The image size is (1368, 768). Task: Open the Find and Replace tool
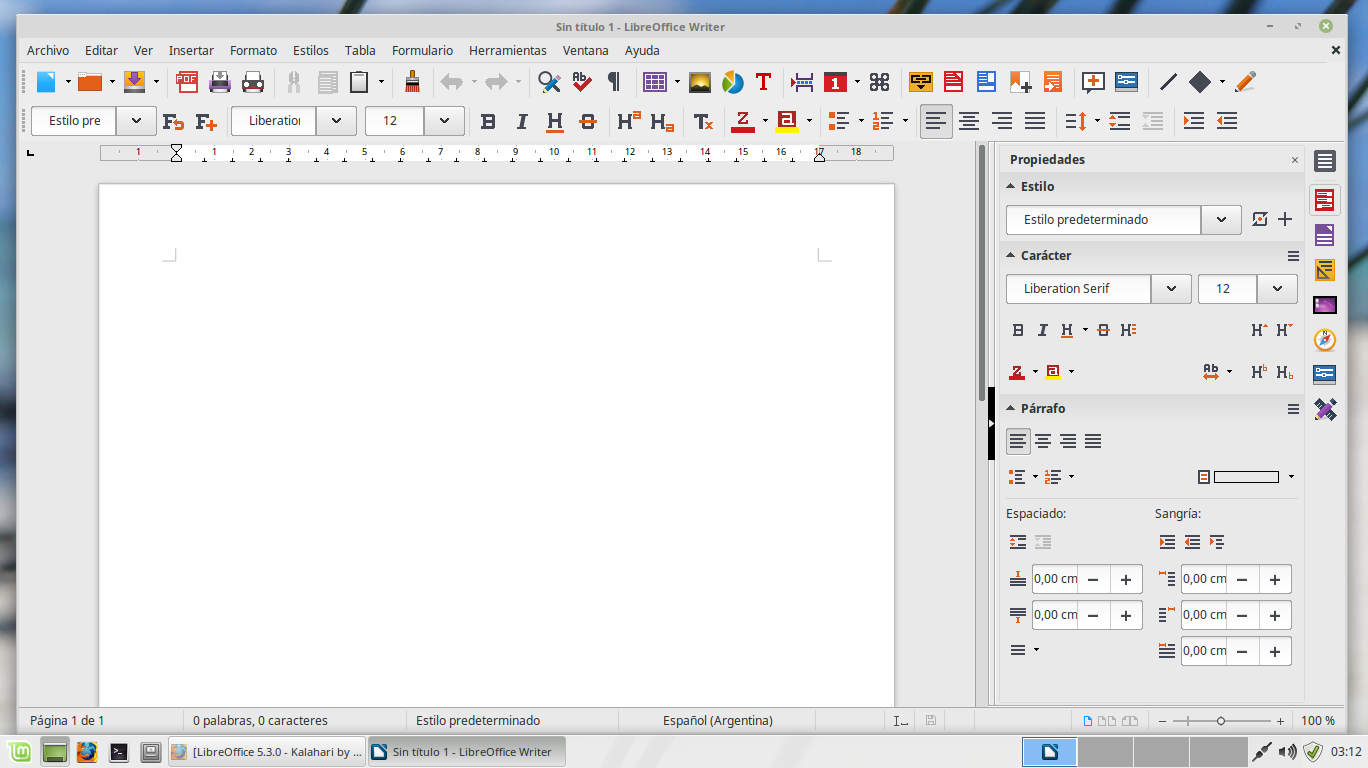tap(548, 82)
